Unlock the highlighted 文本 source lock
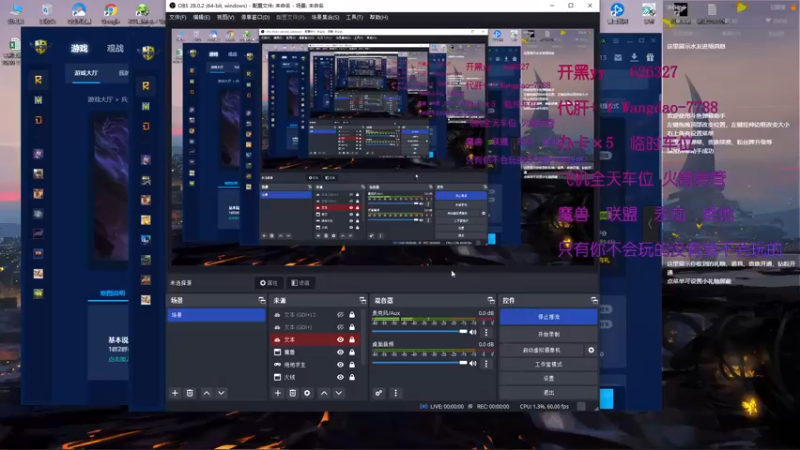This screenshot has height=450, width=800. 352,339
